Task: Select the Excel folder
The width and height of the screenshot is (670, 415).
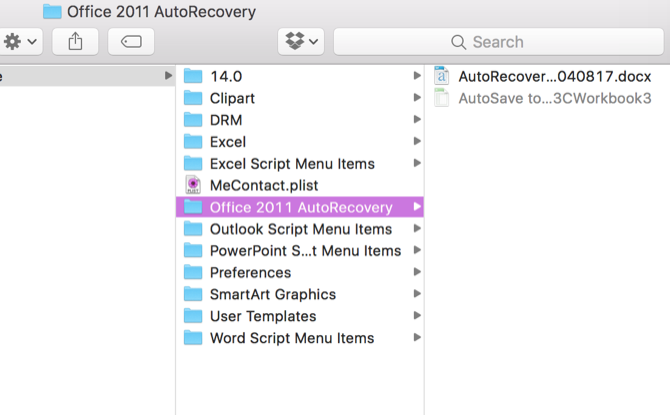Action: [x=227, y=142]
